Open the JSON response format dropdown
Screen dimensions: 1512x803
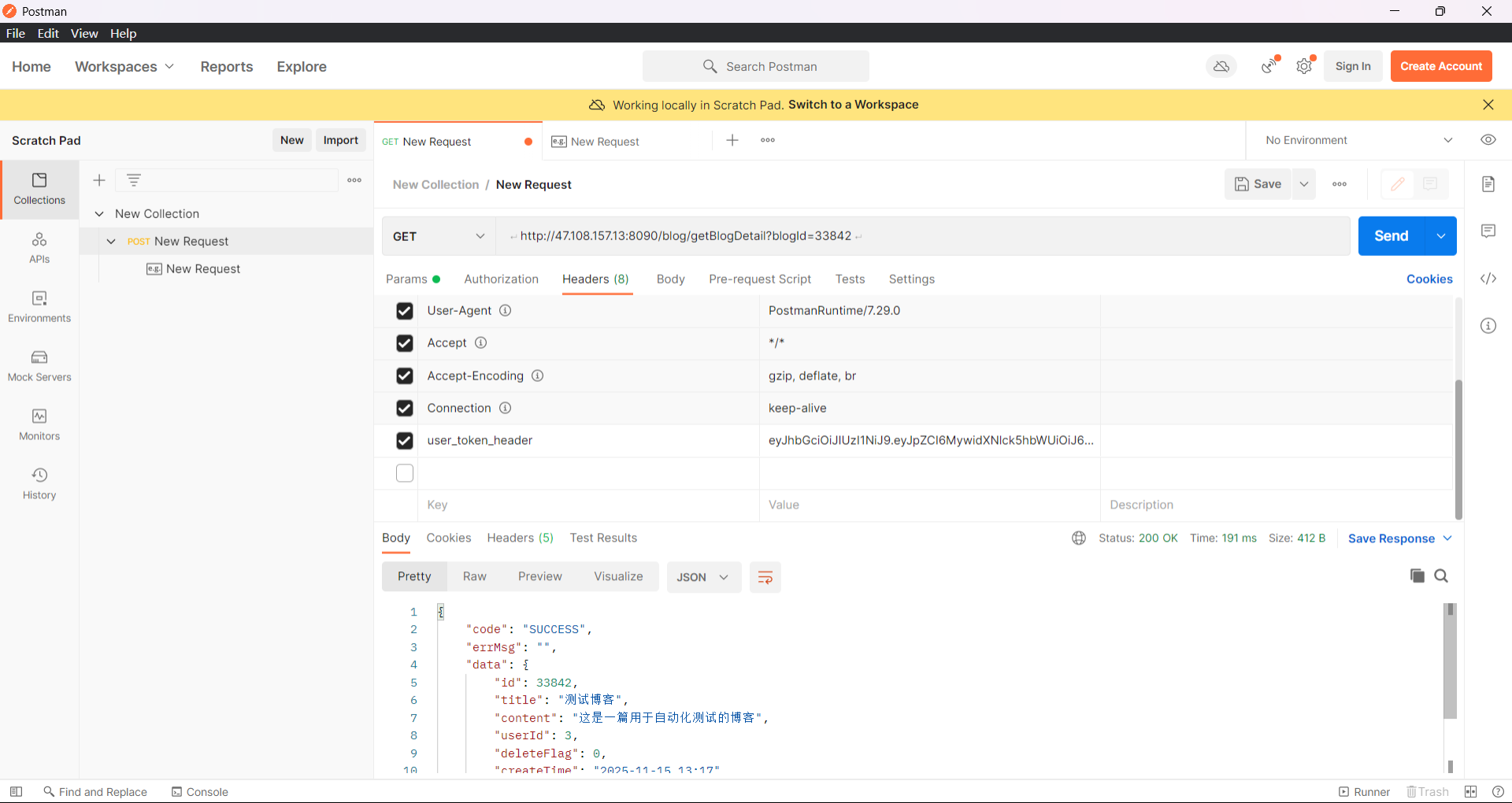point(703,577)
